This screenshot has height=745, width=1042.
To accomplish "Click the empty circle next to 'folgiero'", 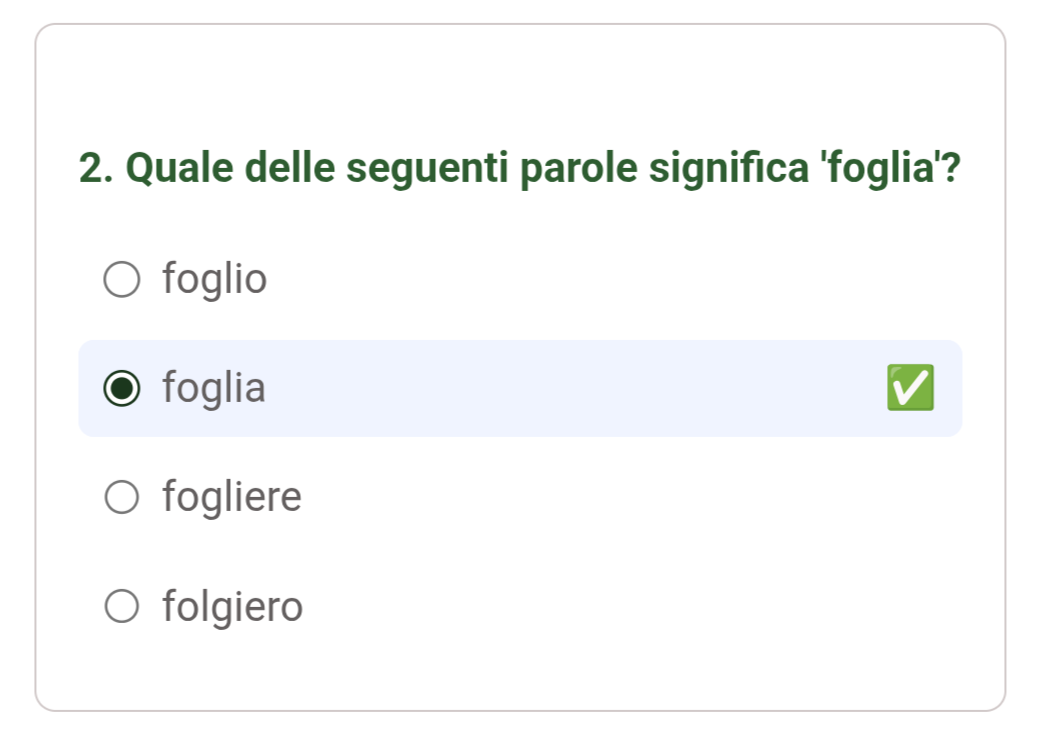I will (x=122, y=606).
